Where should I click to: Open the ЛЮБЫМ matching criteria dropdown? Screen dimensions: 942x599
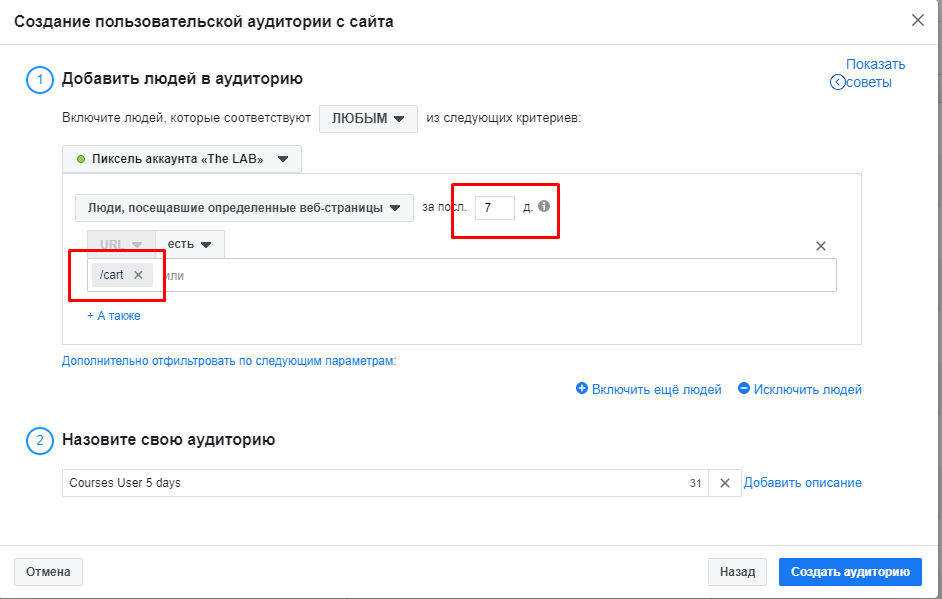tap(367, 118)
